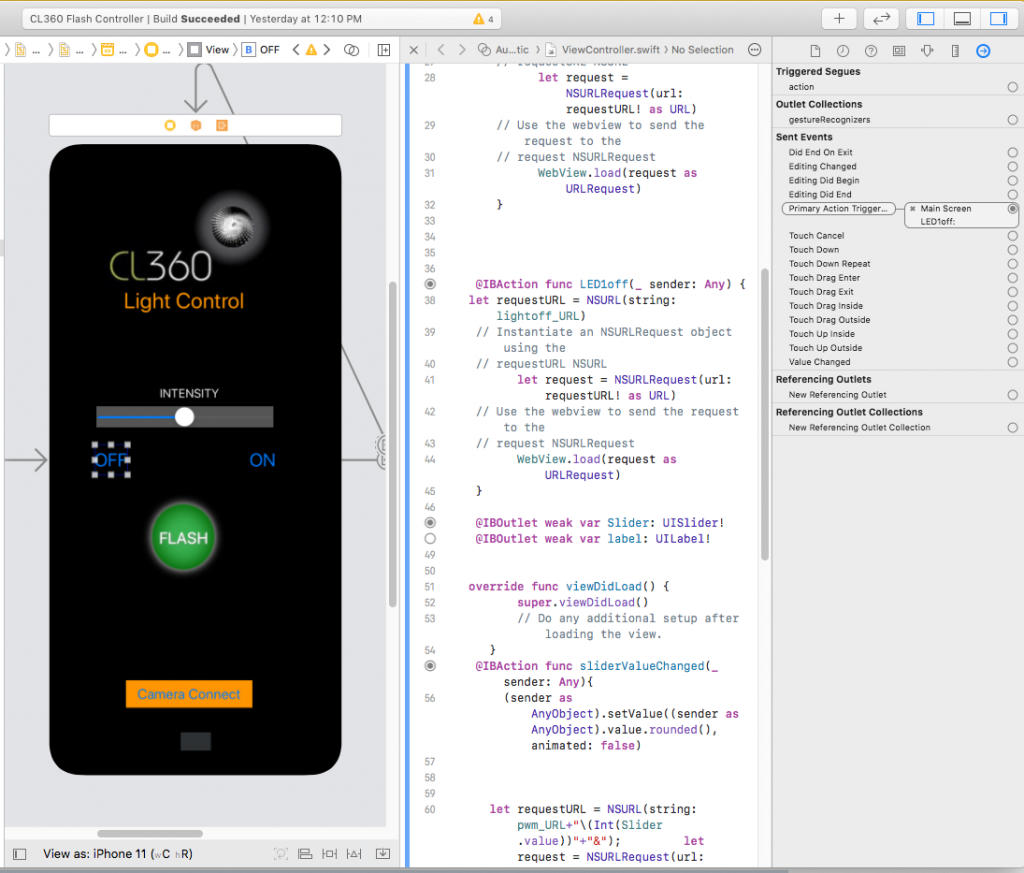
Task: Click the code review arrows button
Action: 881,19
